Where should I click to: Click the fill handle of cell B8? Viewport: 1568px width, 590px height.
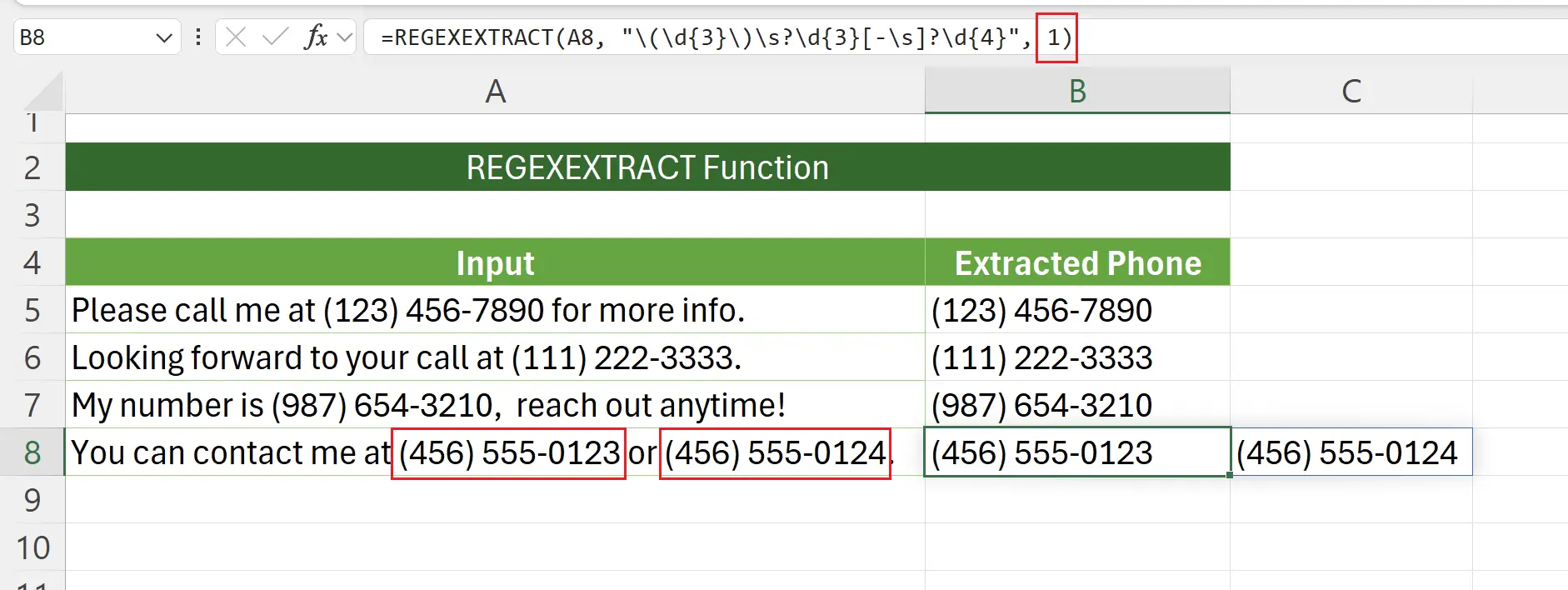pos(1230,475)
